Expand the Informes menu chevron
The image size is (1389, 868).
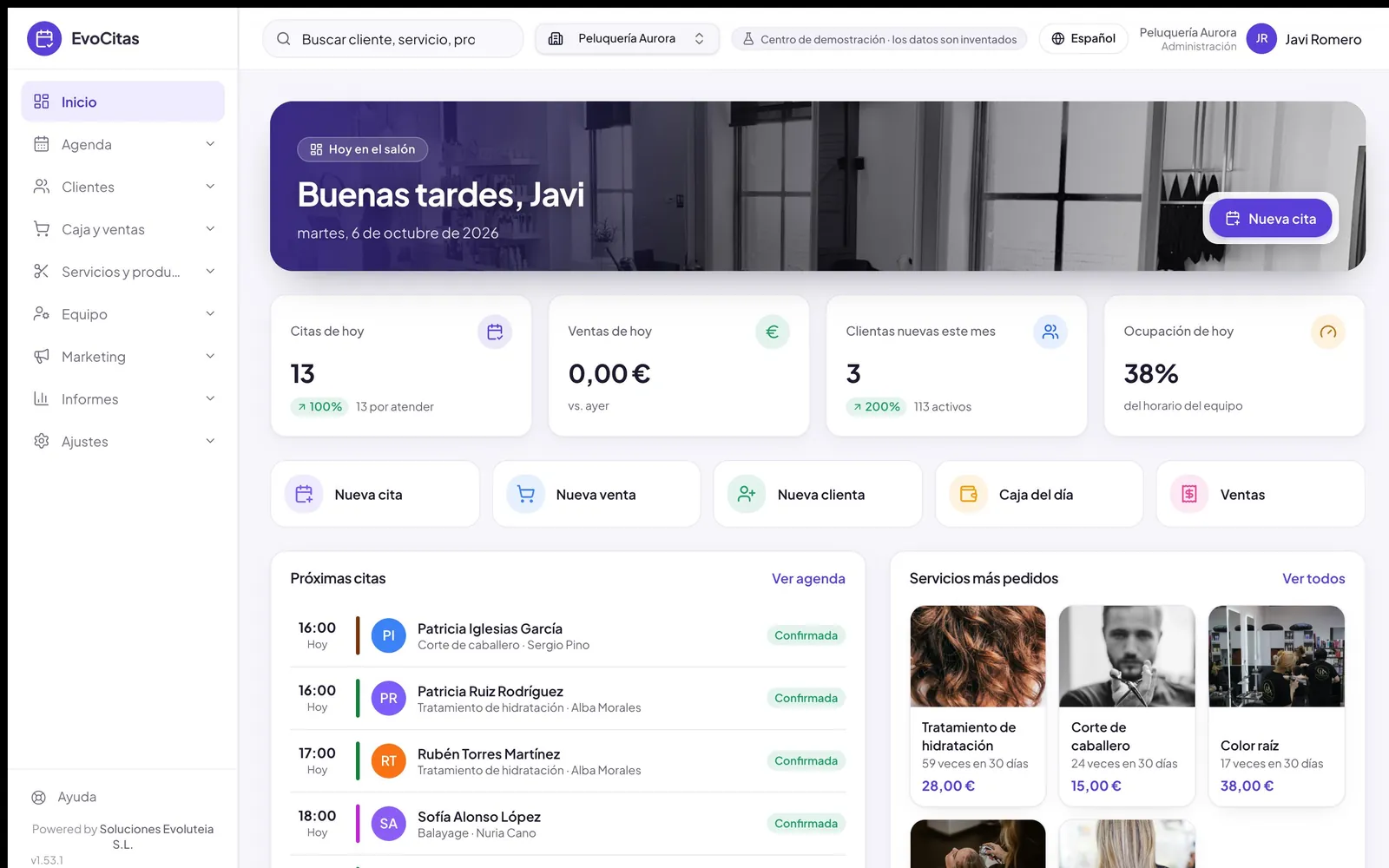(210, 399)
